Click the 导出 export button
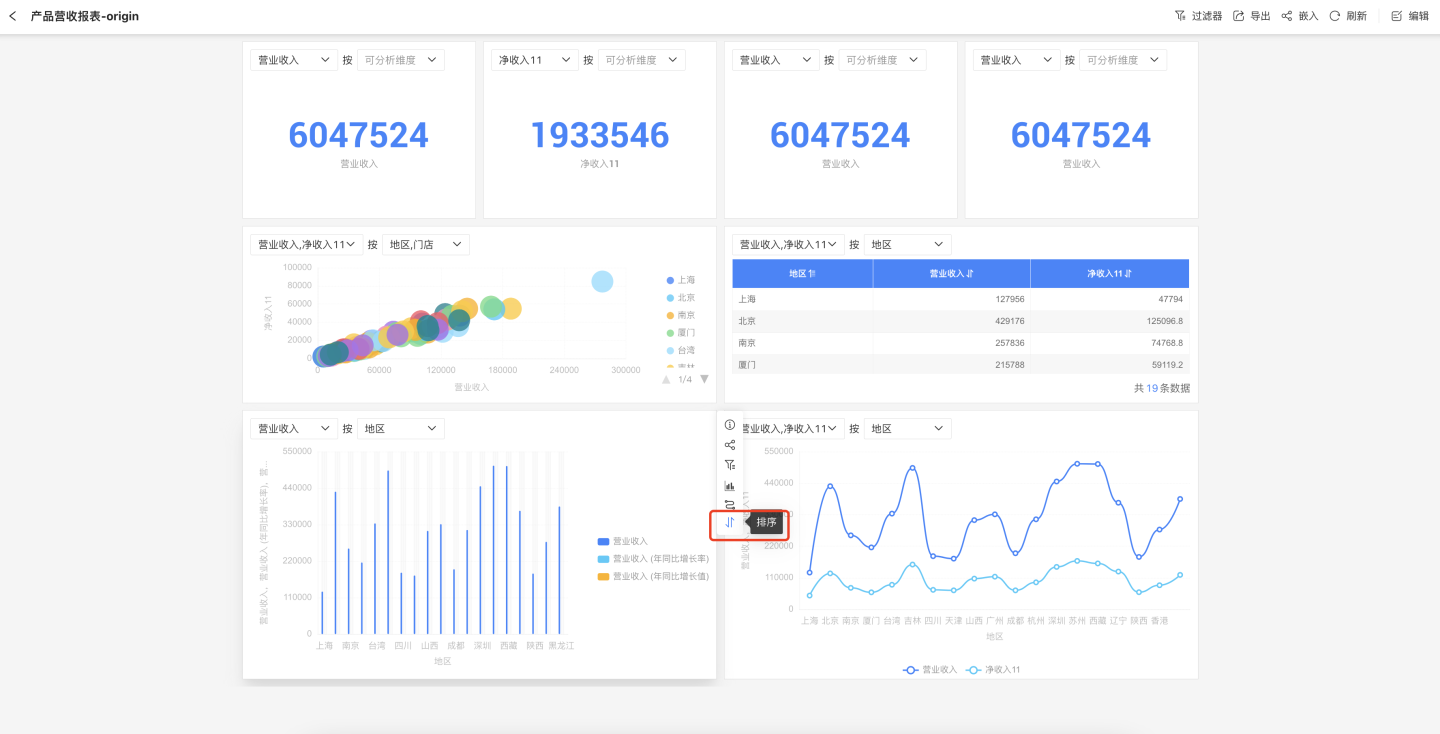The image size is (1440, 734). tap(1252, 16)
